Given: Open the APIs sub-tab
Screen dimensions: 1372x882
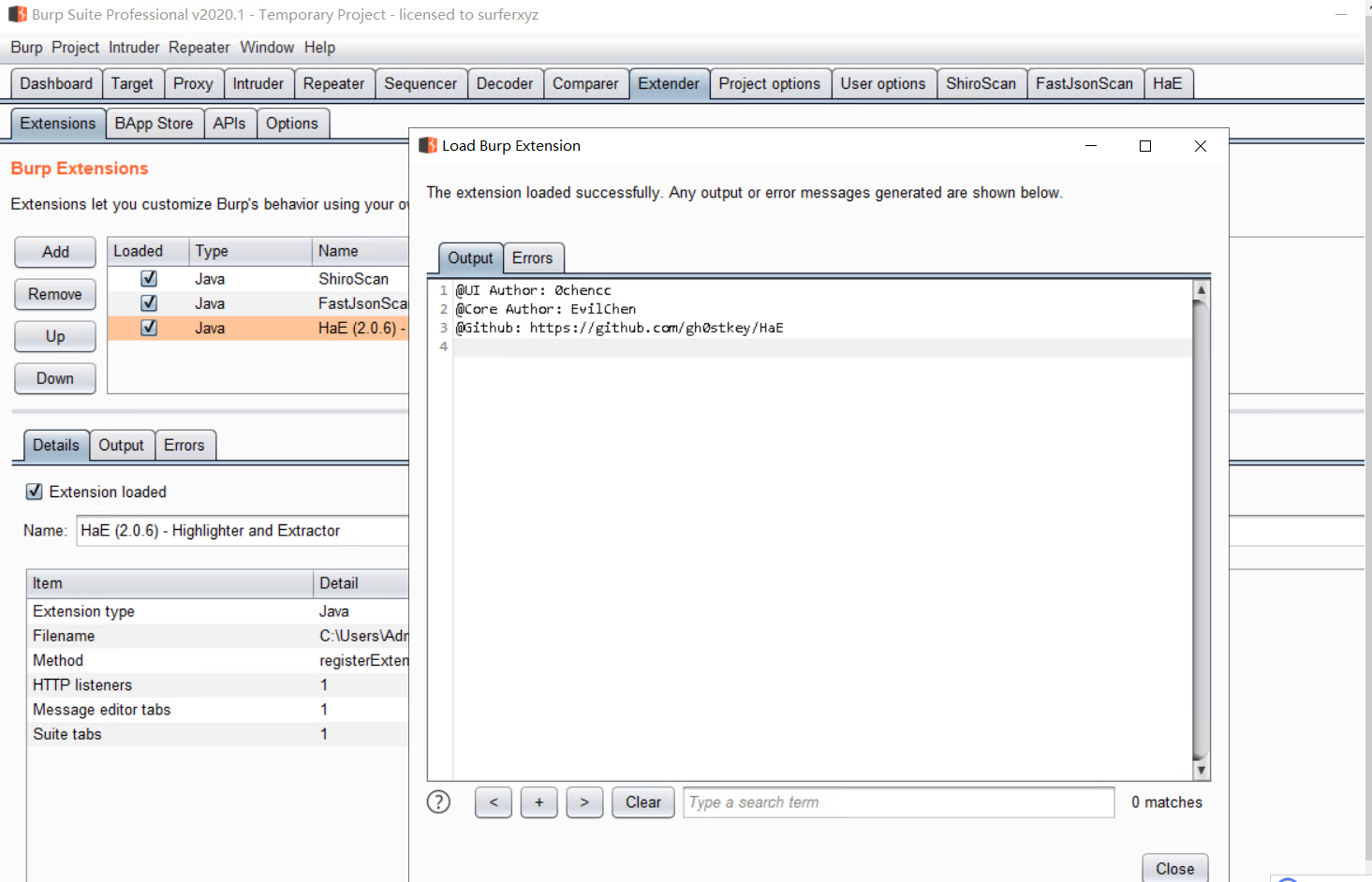Looking at the screenshot, I should tap(229, 124).
